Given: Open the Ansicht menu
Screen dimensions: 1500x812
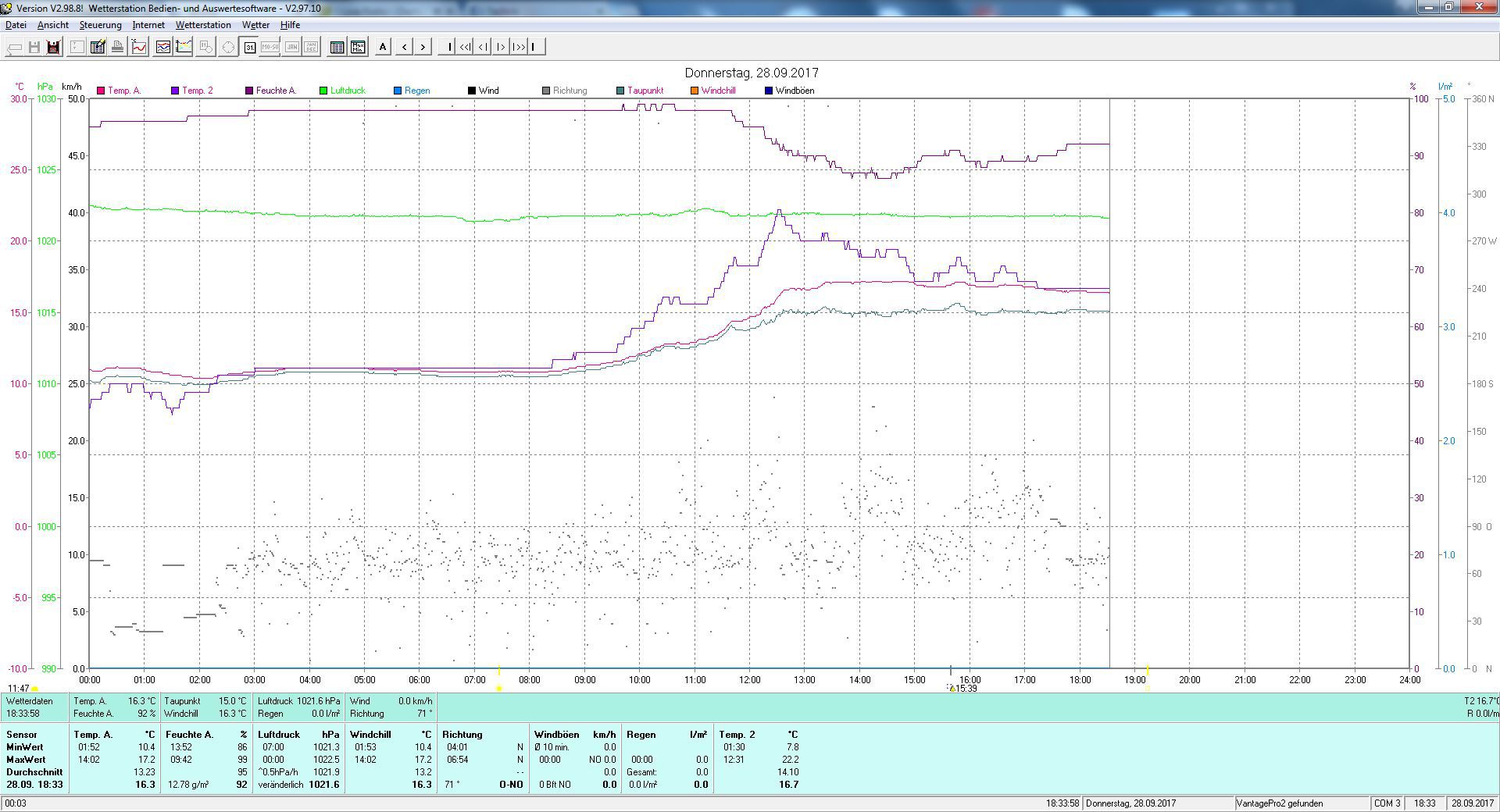Looking at the screenshot, I should point(53,25).
